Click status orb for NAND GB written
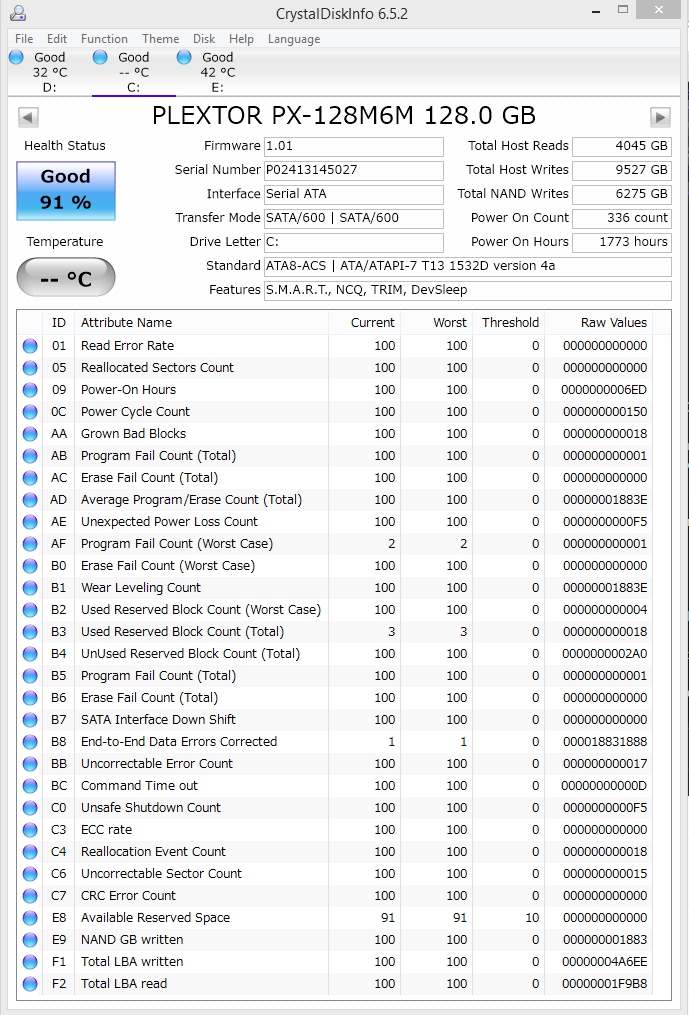The width and height of the screenshot is (689, 1015). [30, 940]
